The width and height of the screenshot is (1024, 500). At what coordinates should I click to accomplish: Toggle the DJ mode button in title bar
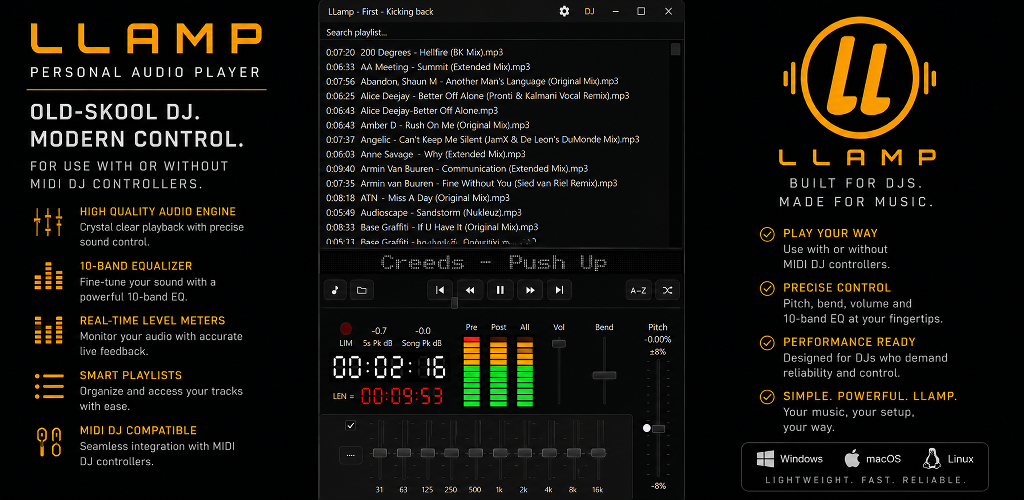[590, 11]
